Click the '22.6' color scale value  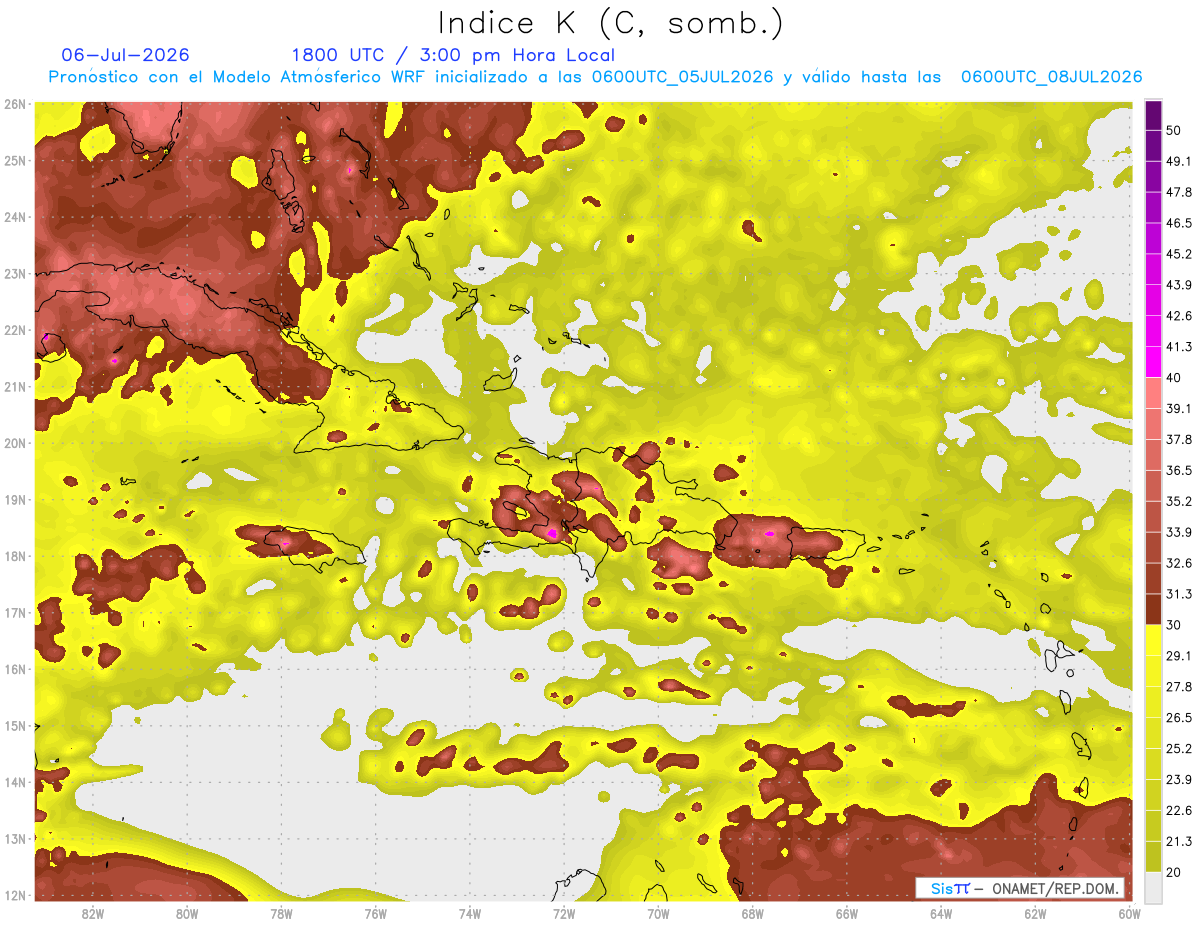[x=1179, y=810]
